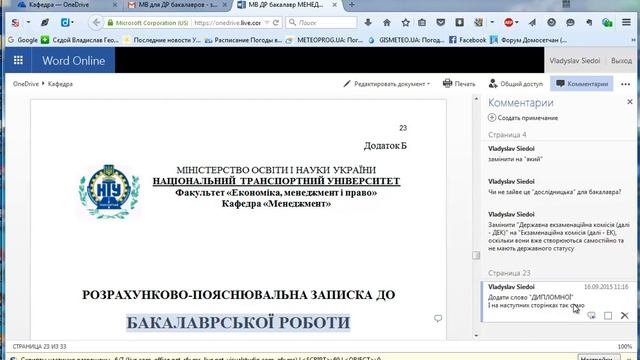Close the Кафедра — OneDrive tab

click(115, 5)
